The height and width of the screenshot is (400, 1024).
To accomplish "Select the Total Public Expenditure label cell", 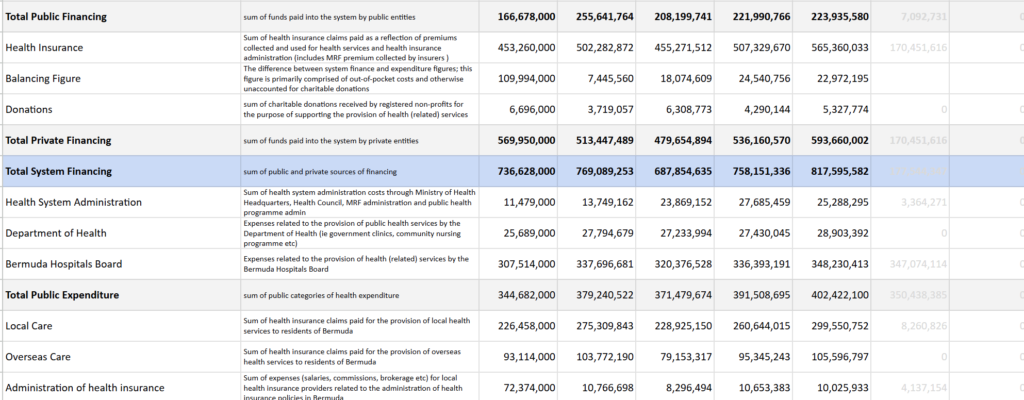I will coord(62,295).
